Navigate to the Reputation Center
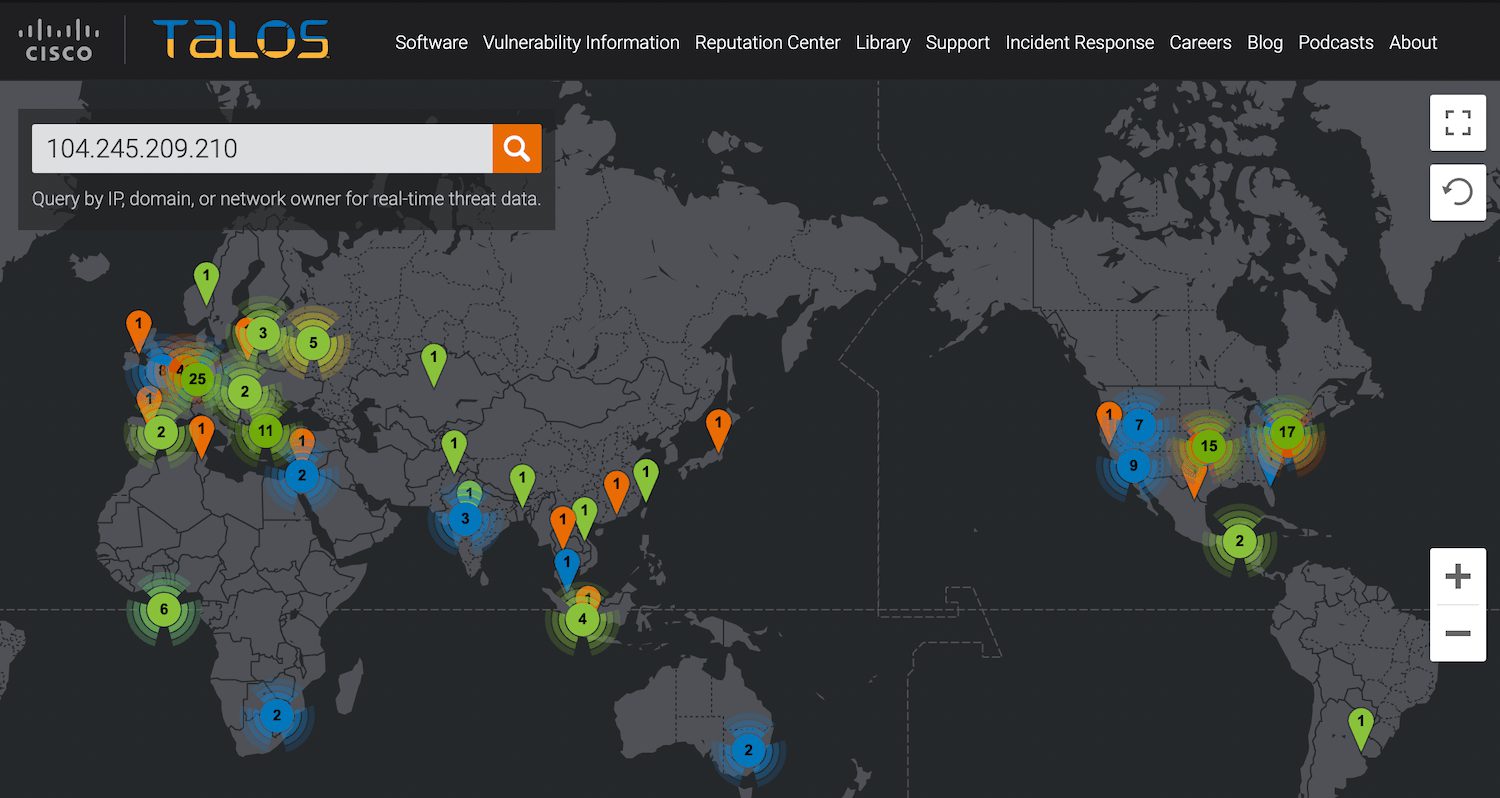The height and width of the screenshot is (798, 1500). coord(767,42)
